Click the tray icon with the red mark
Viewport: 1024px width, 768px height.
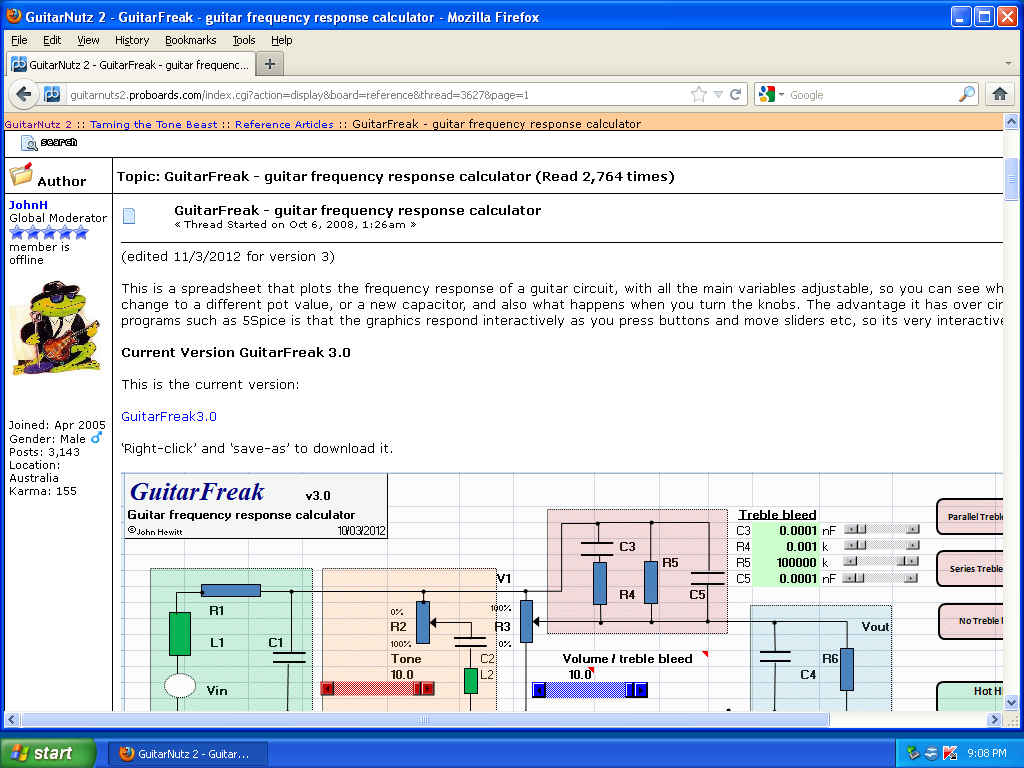tap(950, 753)
